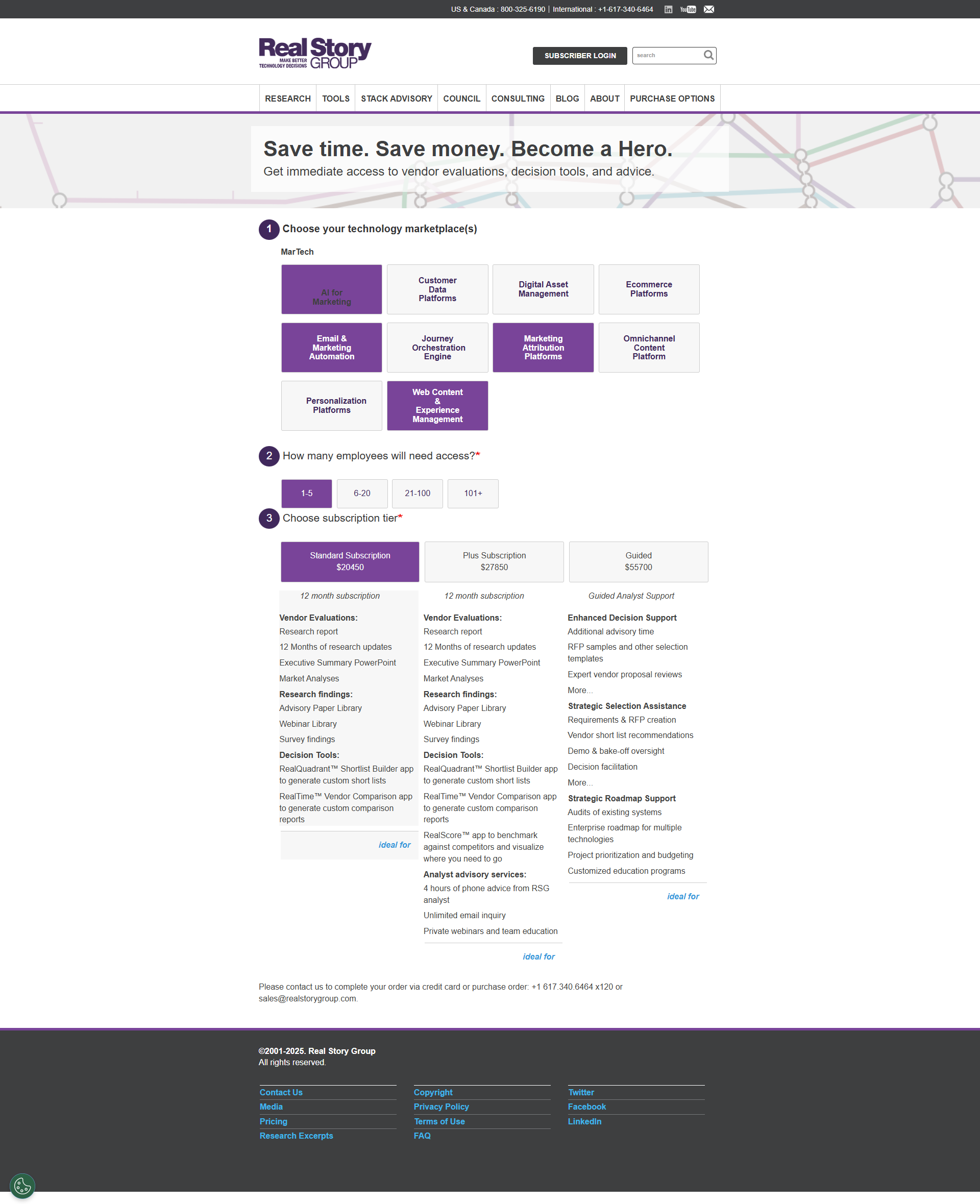Deselect Email & Marketing Automation tile

(331, 347)
